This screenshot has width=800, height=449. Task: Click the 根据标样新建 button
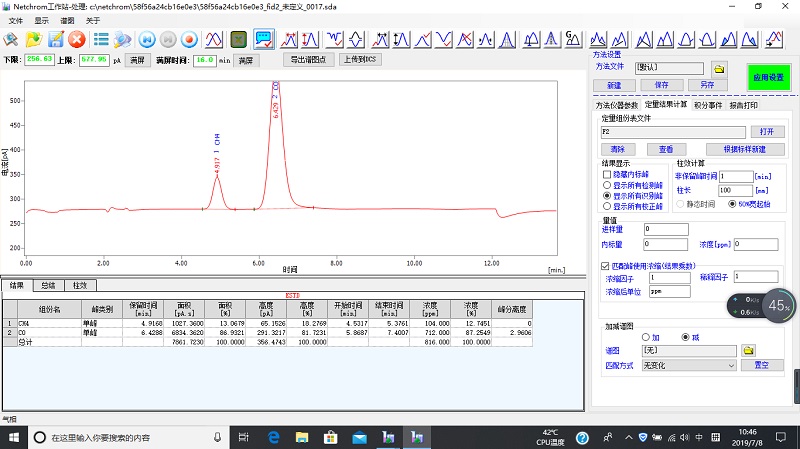click(745, 149)
